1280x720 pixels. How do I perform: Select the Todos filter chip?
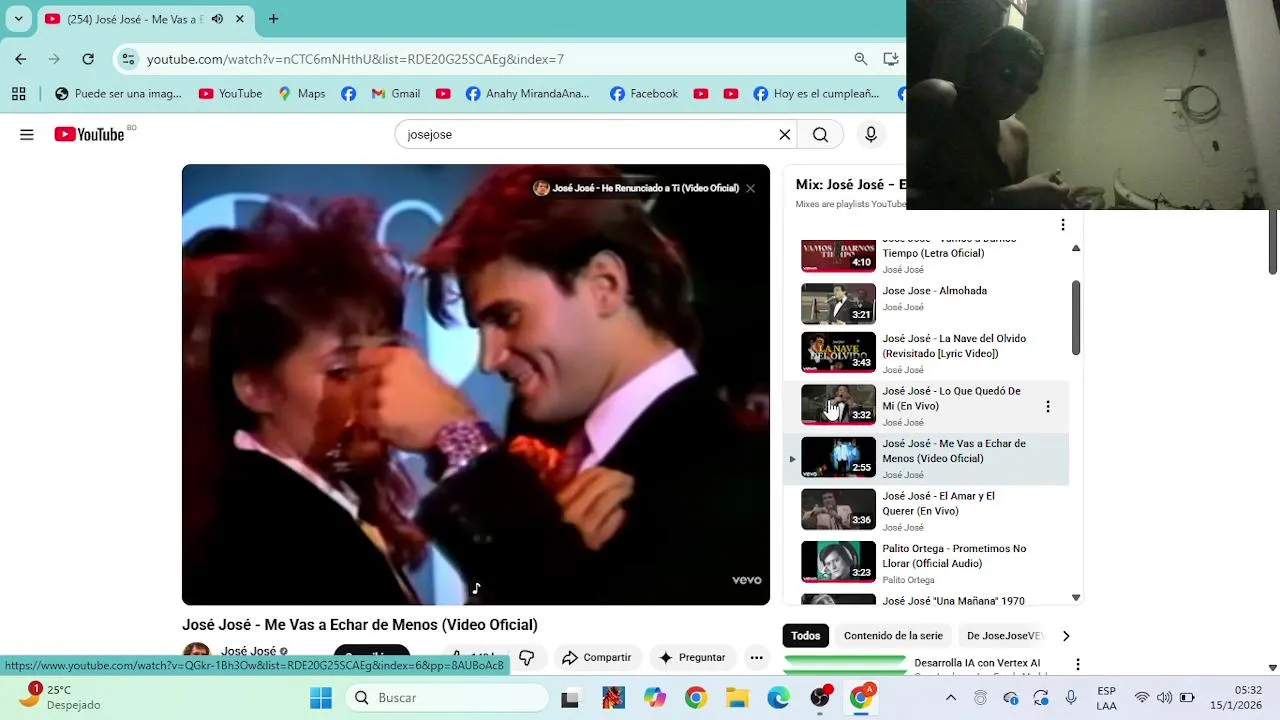[805, 636]
